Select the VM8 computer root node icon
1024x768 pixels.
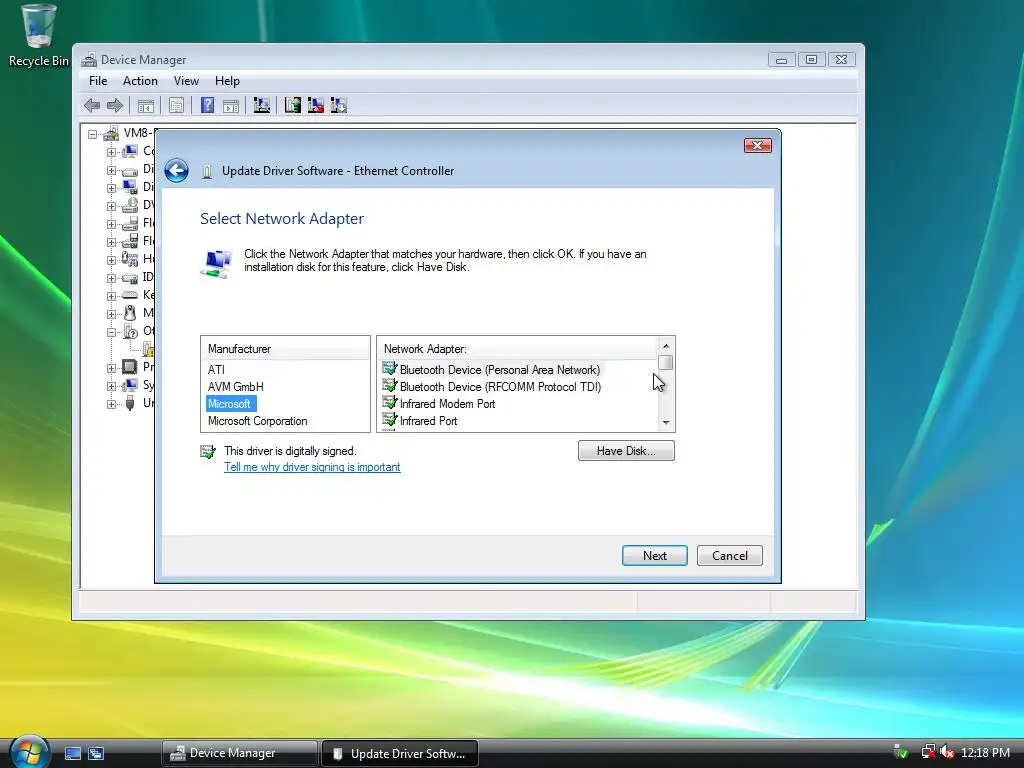click(x=112, y=133)
